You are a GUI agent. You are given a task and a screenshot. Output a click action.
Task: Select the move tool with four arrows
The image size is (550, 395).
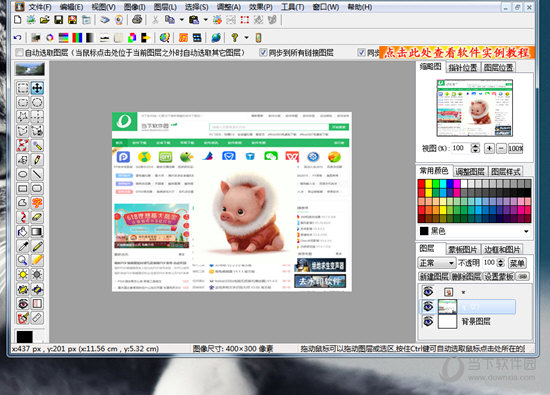click(x=37, y=88)
